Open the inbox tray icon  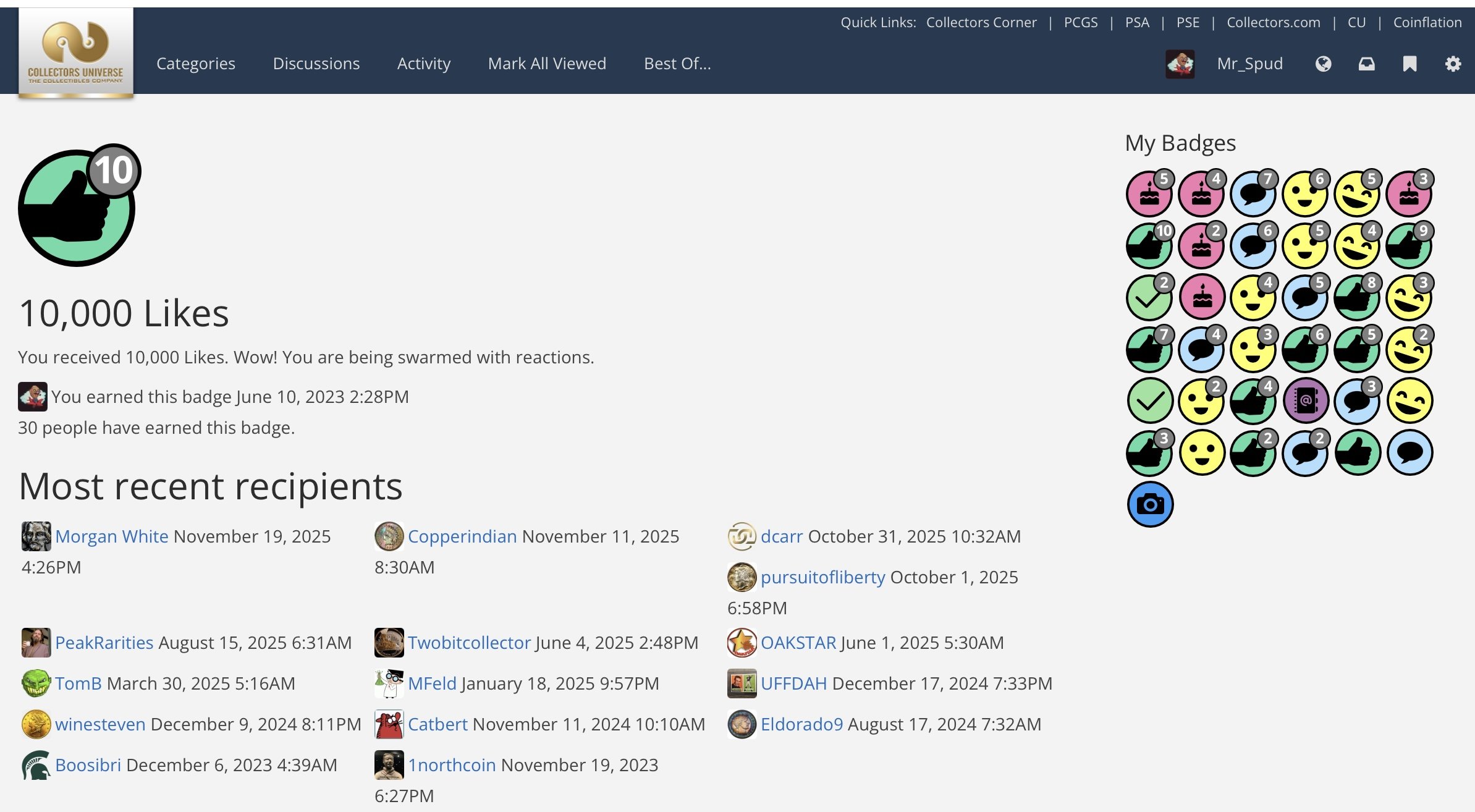1366,64
